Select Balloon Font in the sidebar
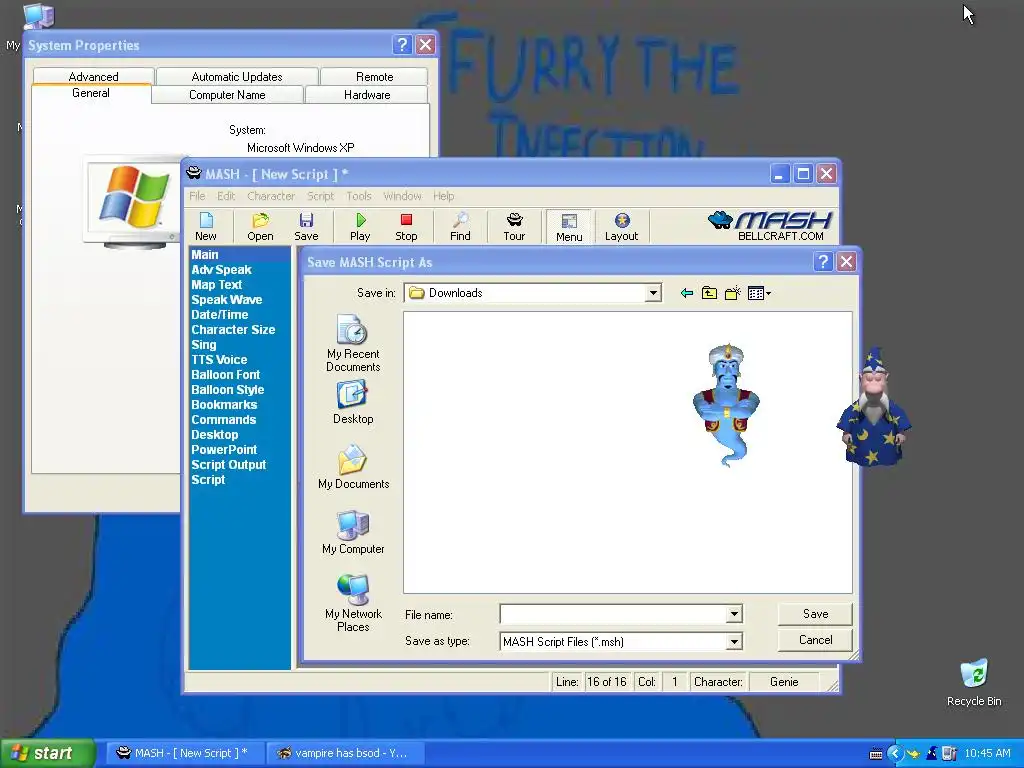This screenshot has height=768, width=1024. 225,375
